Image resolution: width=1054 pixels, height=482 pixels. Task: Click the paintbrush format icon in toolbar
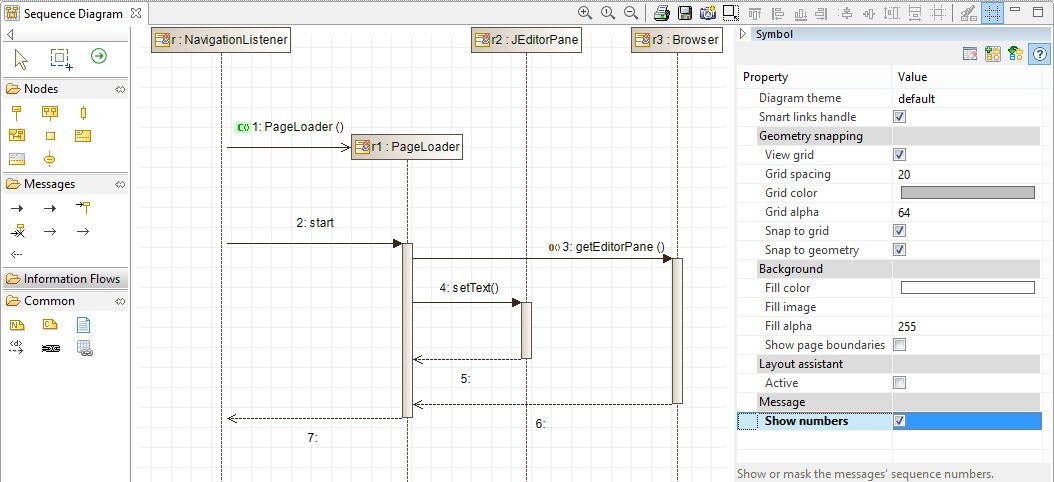(x=968, y=13)
